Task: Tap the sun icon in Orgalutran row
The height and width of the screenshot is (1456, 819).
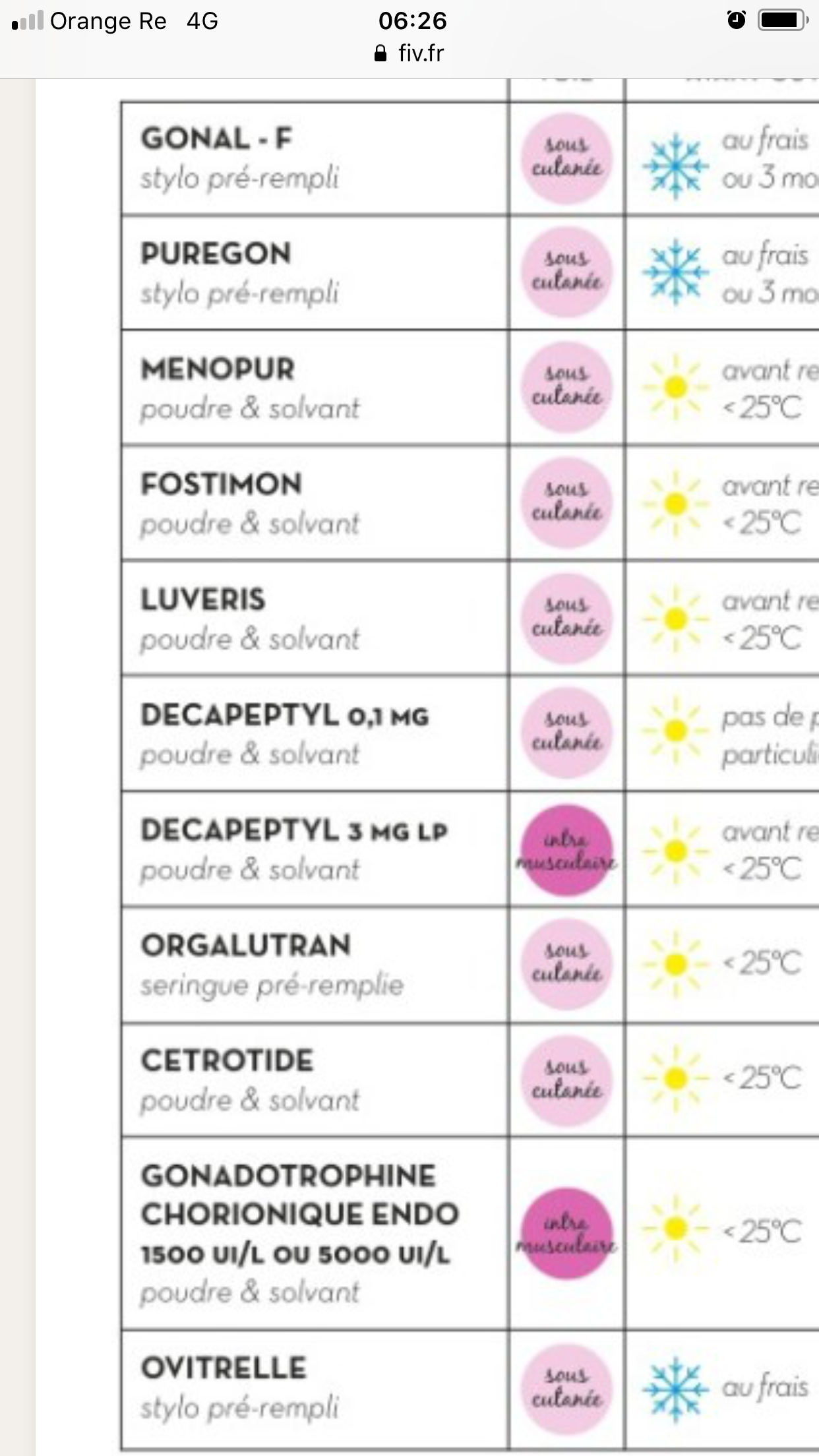Action: (x=675, y=965)
